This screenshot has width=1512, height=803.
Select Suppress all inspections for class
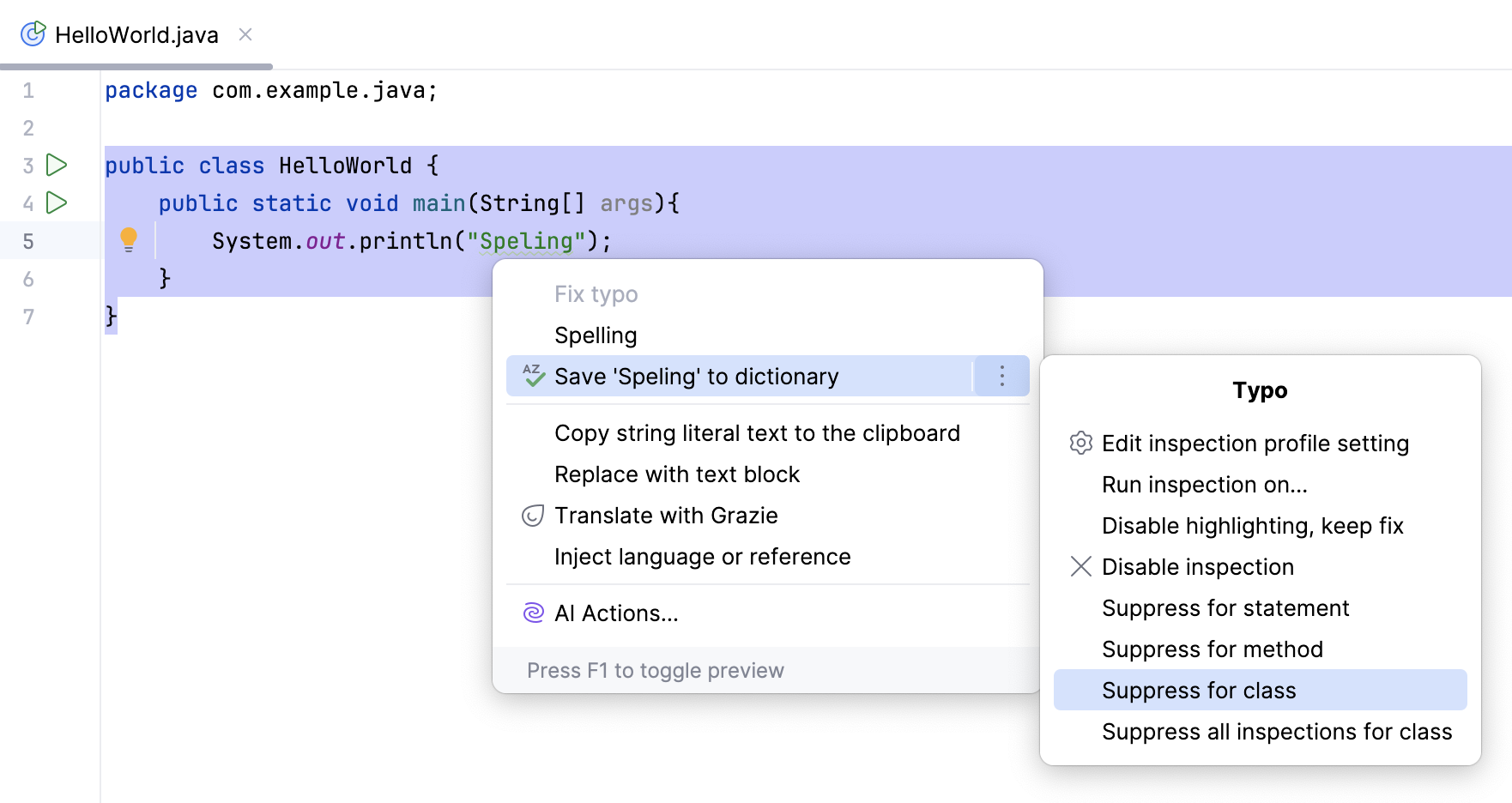(x=1276, y=731)
